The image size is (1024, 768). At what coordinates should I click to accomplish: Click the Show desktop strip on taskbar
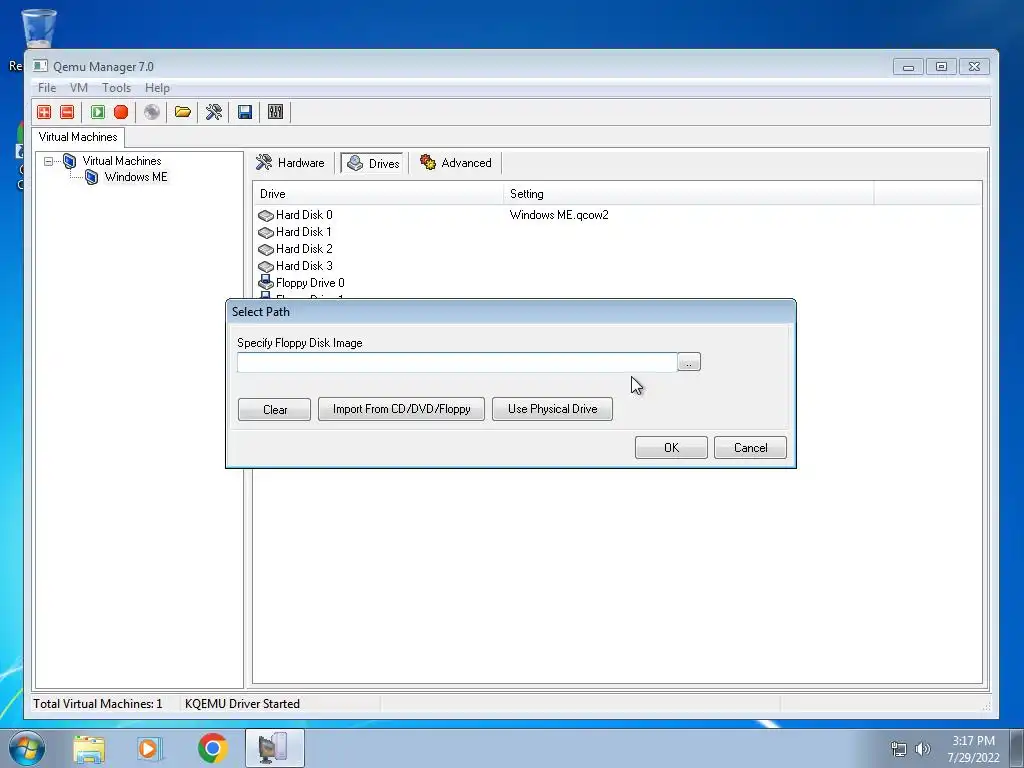coord(1016,748)
